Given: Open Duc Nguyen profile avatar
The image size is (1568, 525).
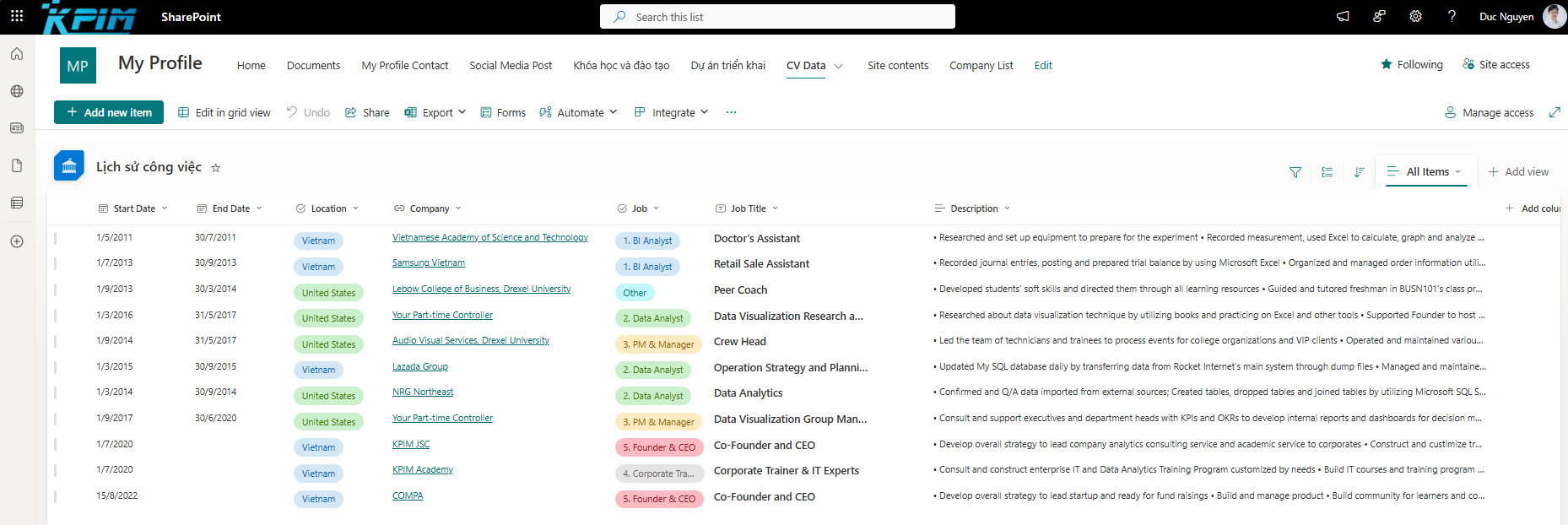Looking at the screenshot, I should (1554, 16).
